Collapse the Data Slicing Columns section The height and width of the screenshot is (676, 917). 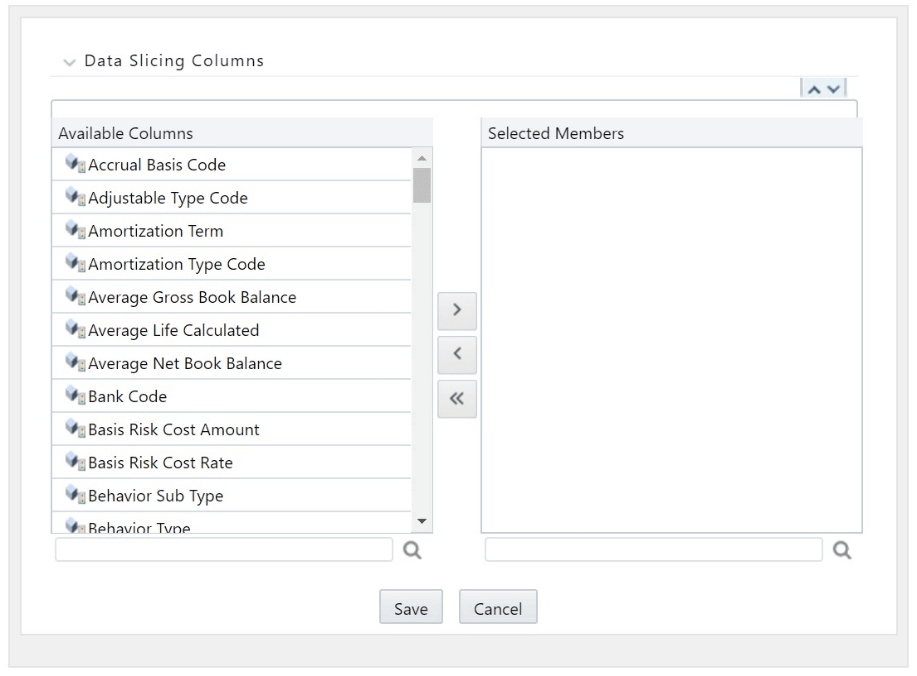[x=68, y=62]
